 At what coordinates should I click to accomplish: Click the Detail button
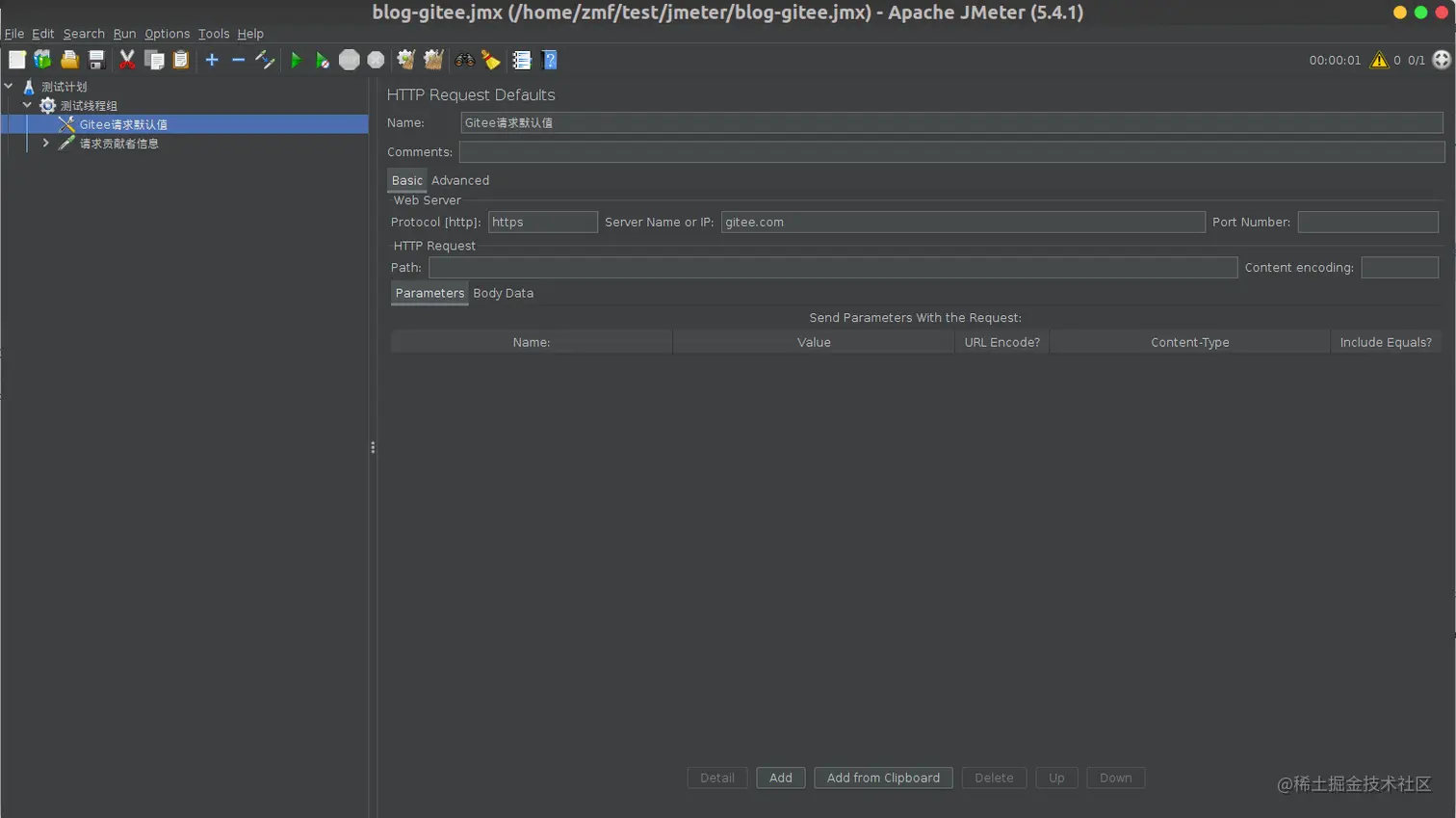717,778
